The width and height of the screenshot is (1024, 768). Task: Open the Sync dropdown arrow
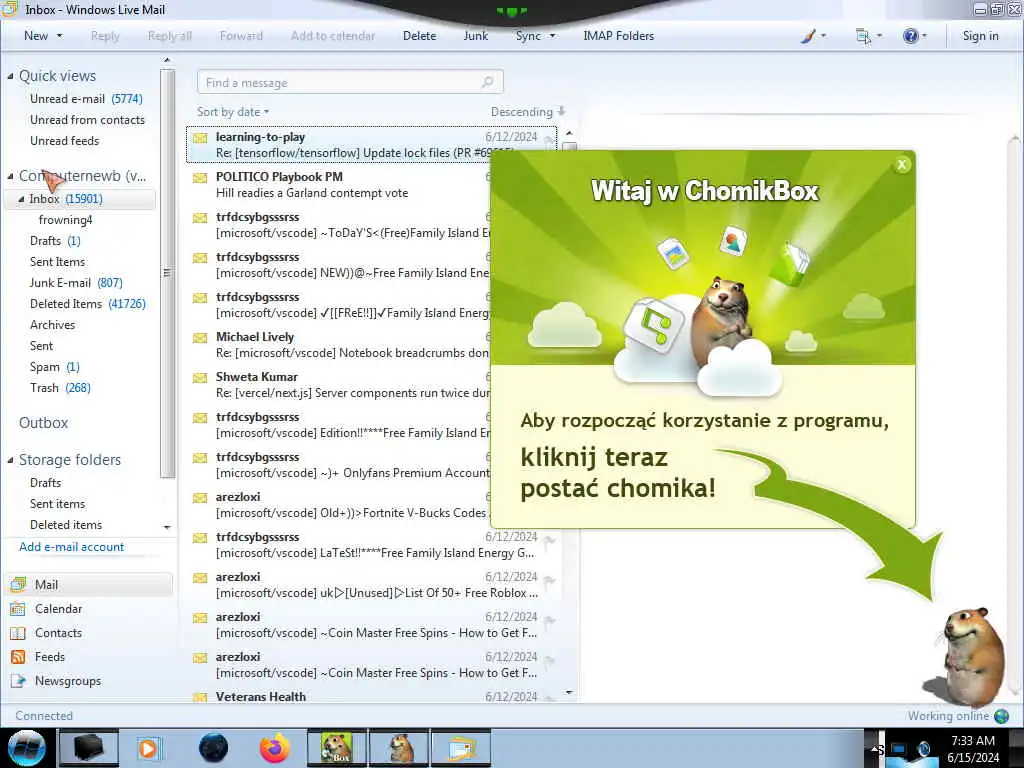pos(552,36)
